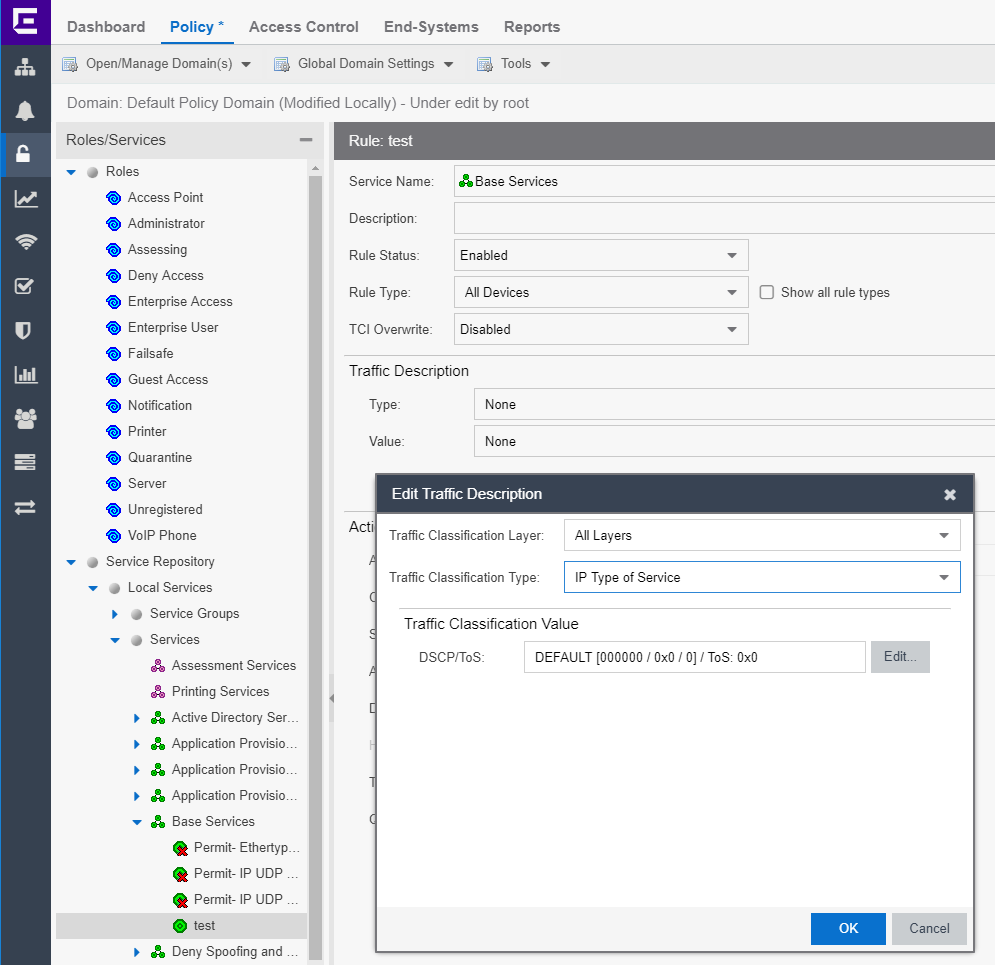
Task: Open the Traffic Classification Type dropdown
Action: [761, 577]
